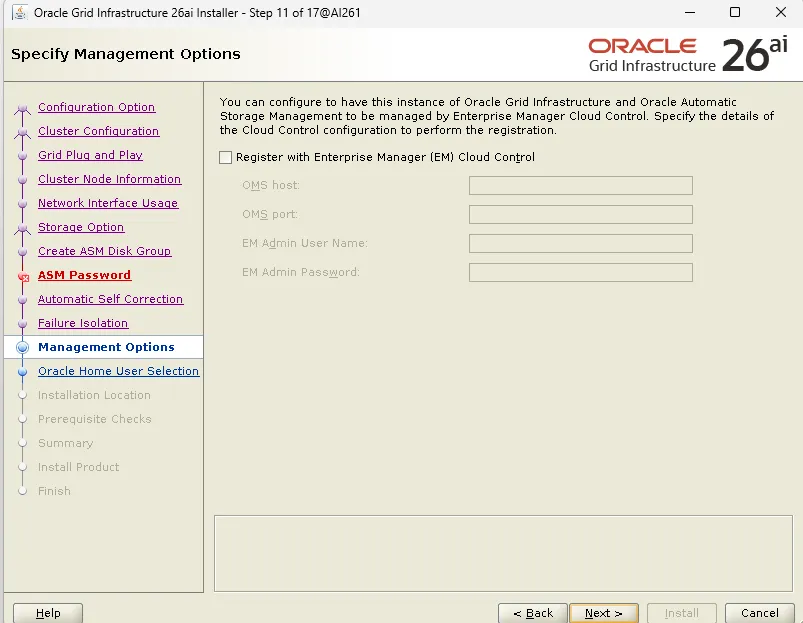This screenshot has height=623, width=803.
Task: Click the step bullet beside Failure Isolation
Action: point(22,324)
